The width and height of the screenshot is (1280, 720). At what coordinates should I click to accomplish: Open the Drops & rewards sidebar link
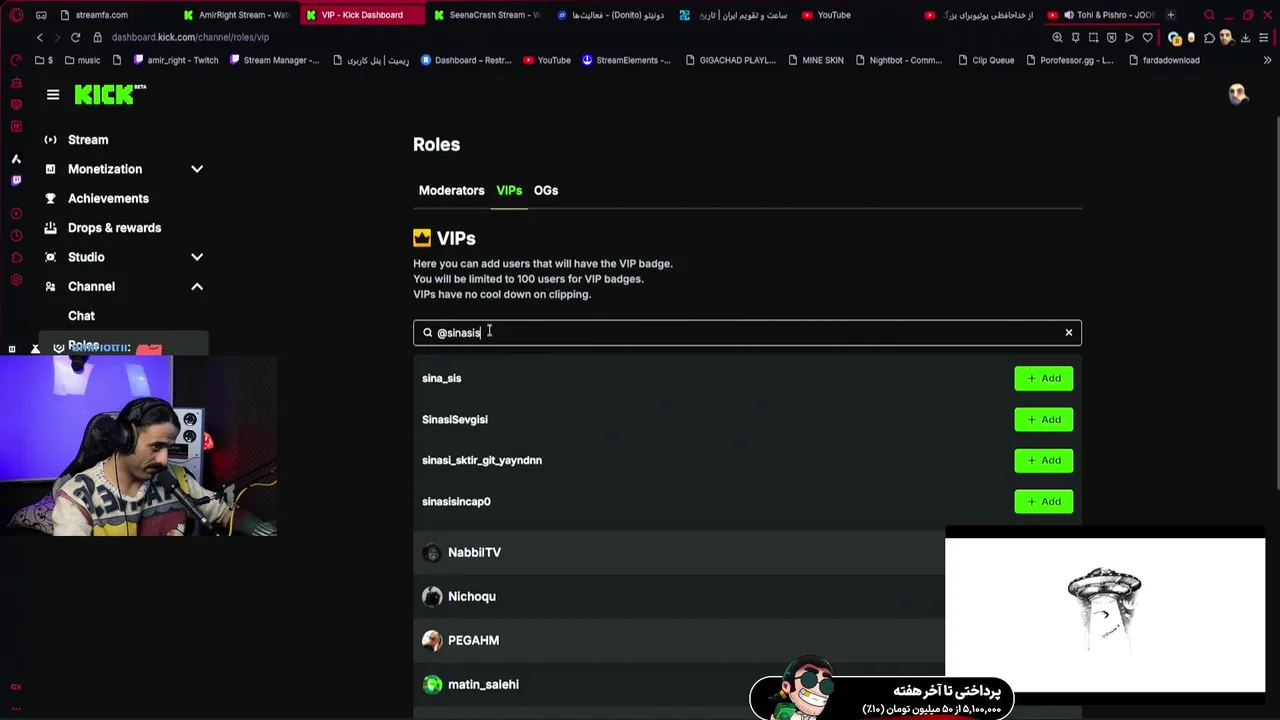(x=114, y=228)
